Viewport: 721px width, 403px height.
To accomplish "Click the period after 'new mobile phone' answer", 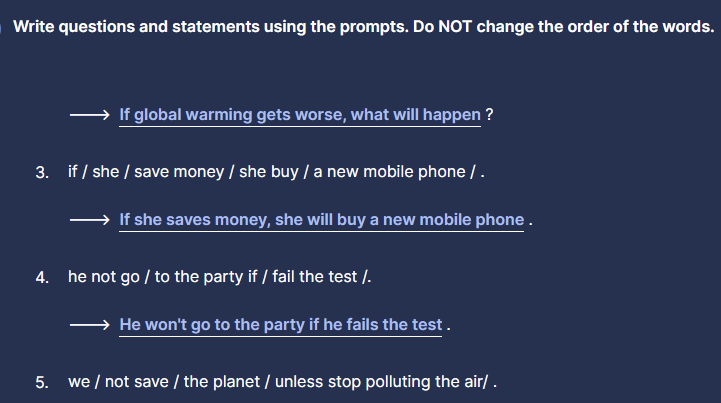I will [531, 221].
